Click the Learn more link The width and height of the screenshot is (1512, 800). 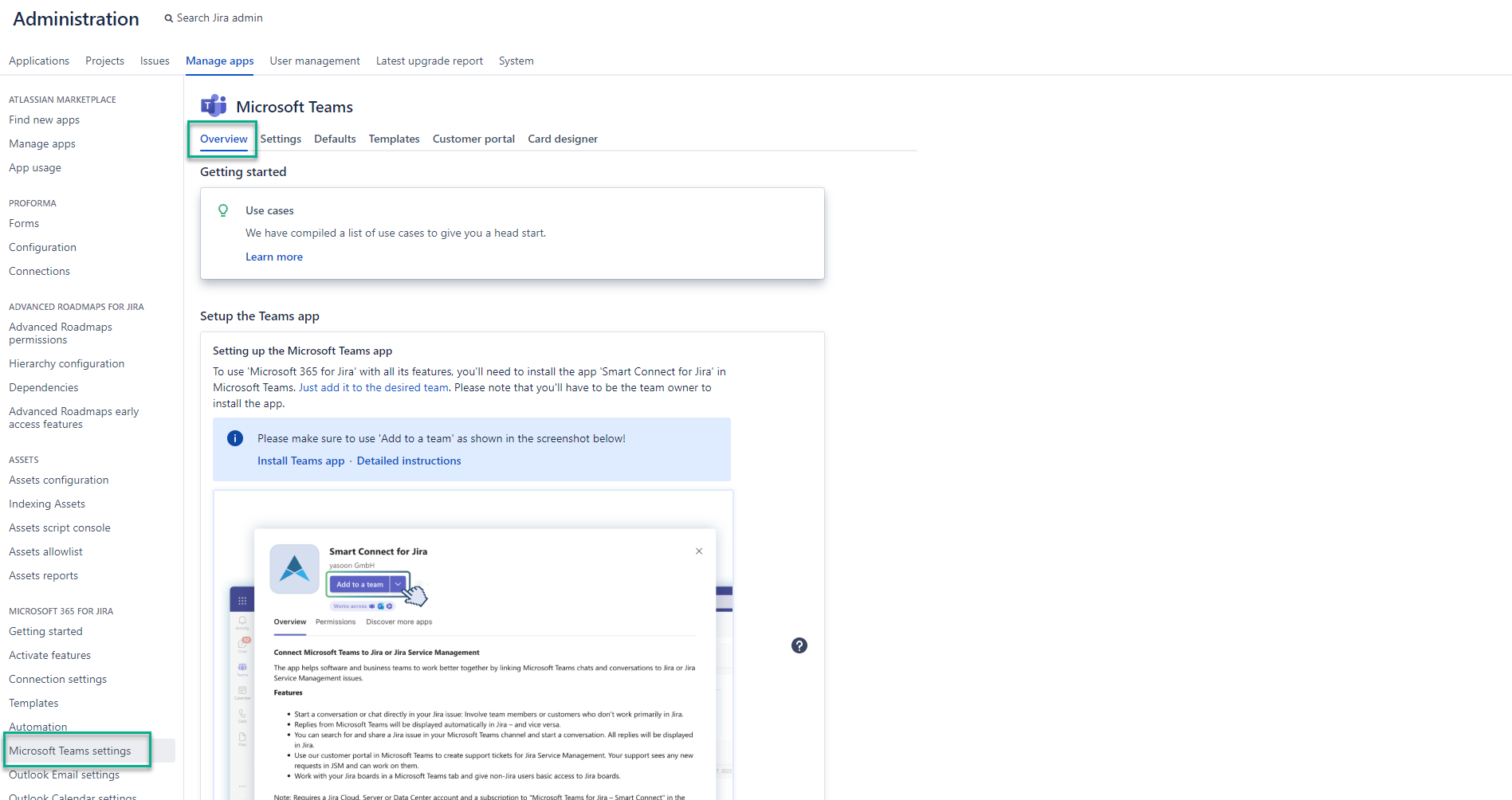(x=274, y=257)
